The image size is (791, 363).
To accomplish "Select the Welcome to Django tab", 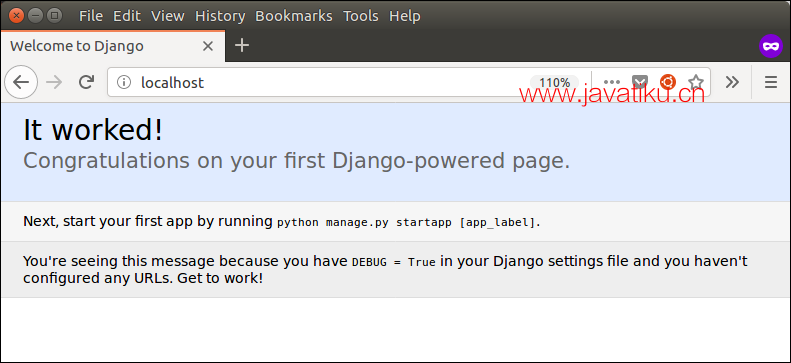I will 113,46.
